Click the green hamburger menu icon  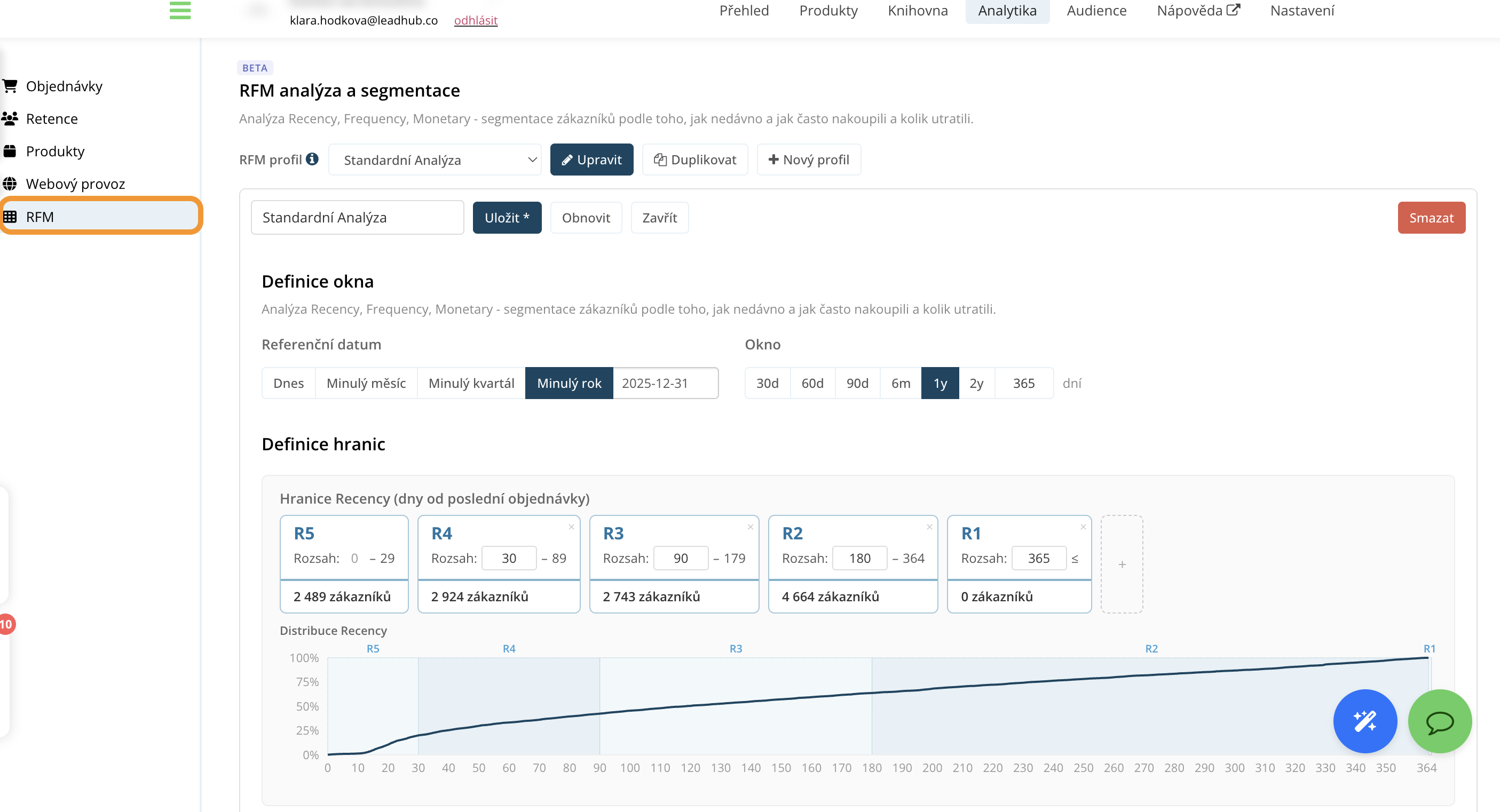(180, 10)
